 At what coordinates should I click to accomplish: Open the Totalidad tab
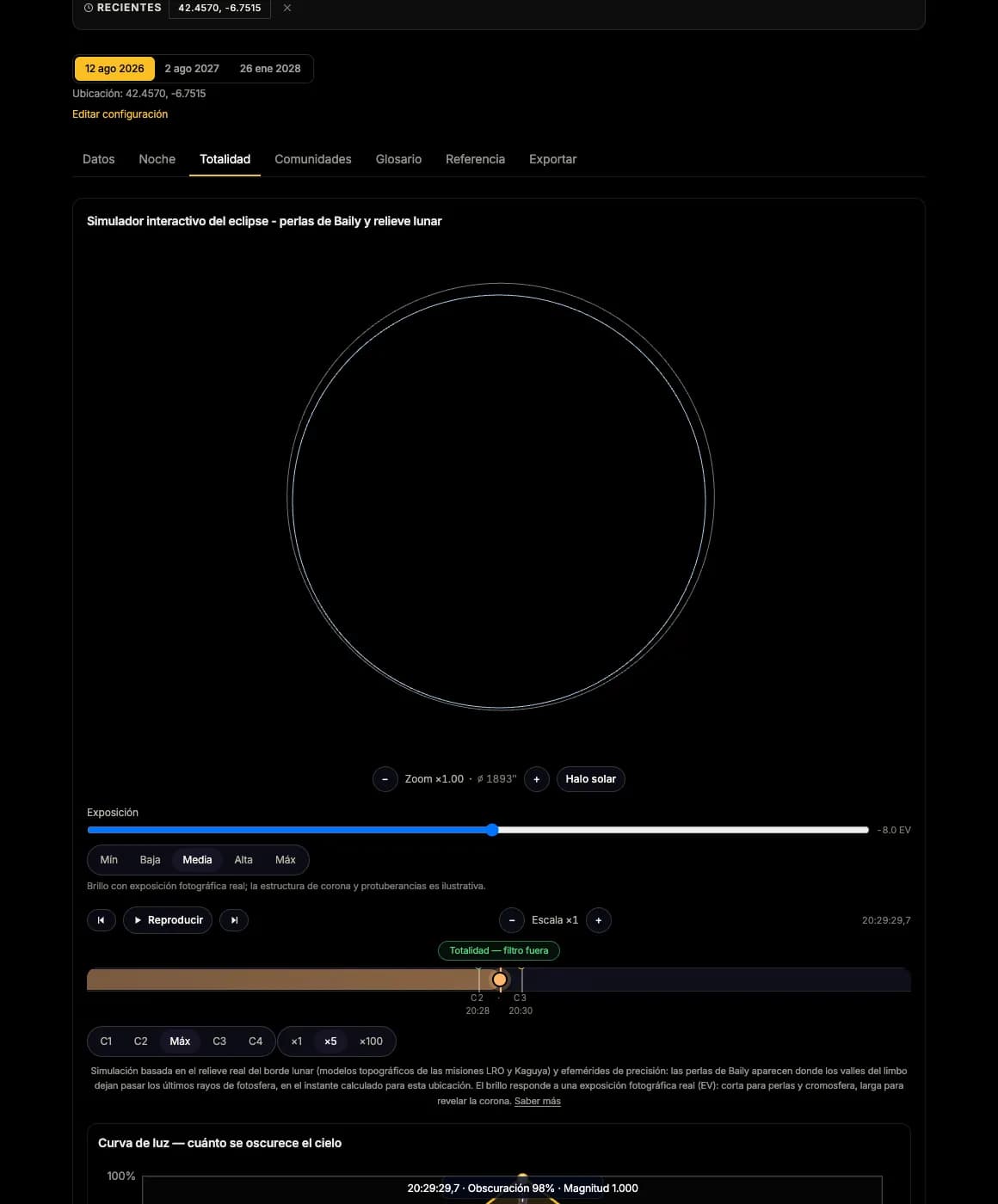225,159
